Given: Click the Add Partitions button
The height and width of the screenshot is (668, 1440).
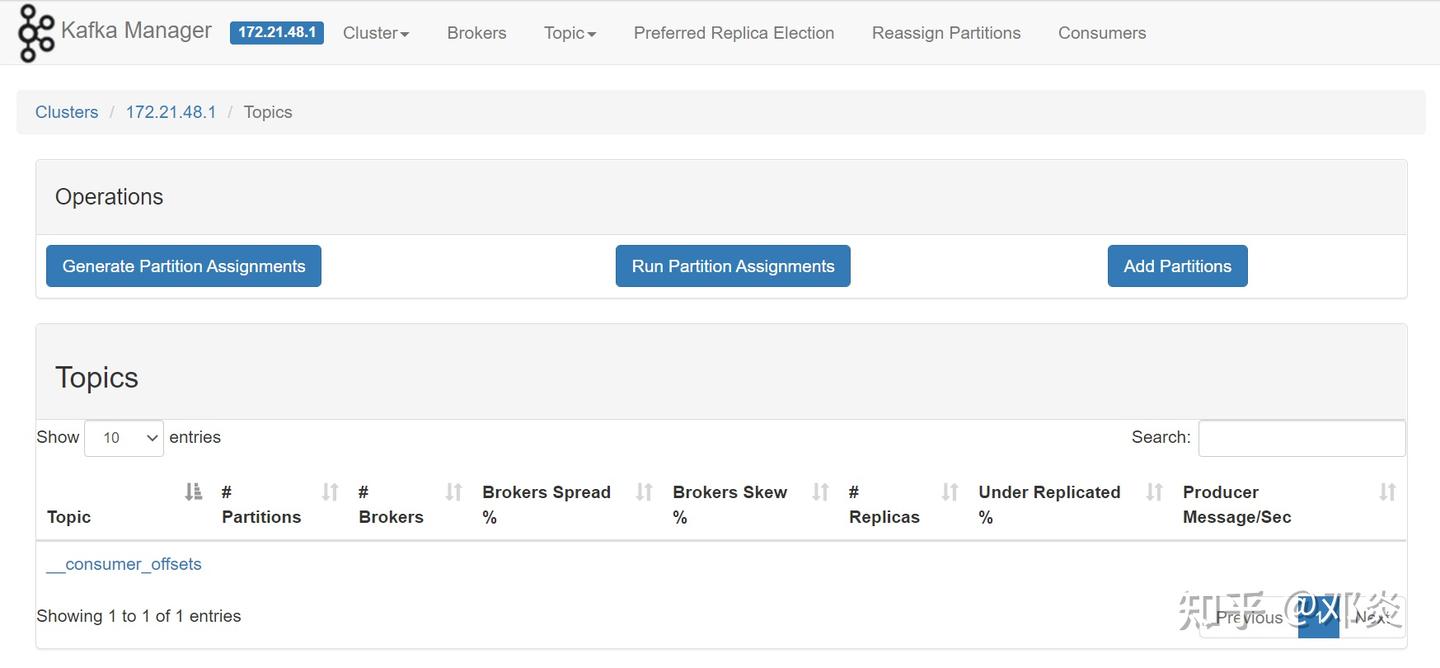Looking at the screenshot, I should 1177,266.
